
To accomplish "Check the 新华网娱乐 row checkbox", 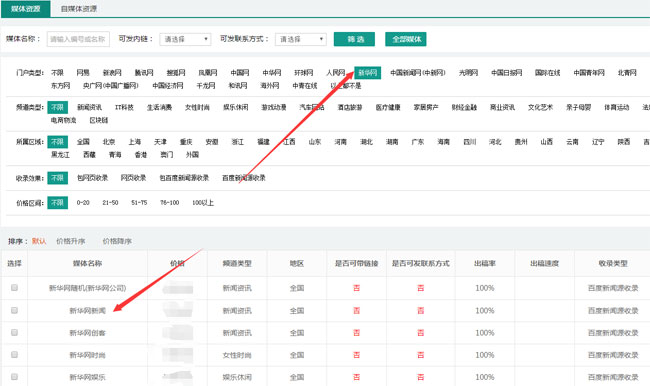I will [x=15, y=376].
